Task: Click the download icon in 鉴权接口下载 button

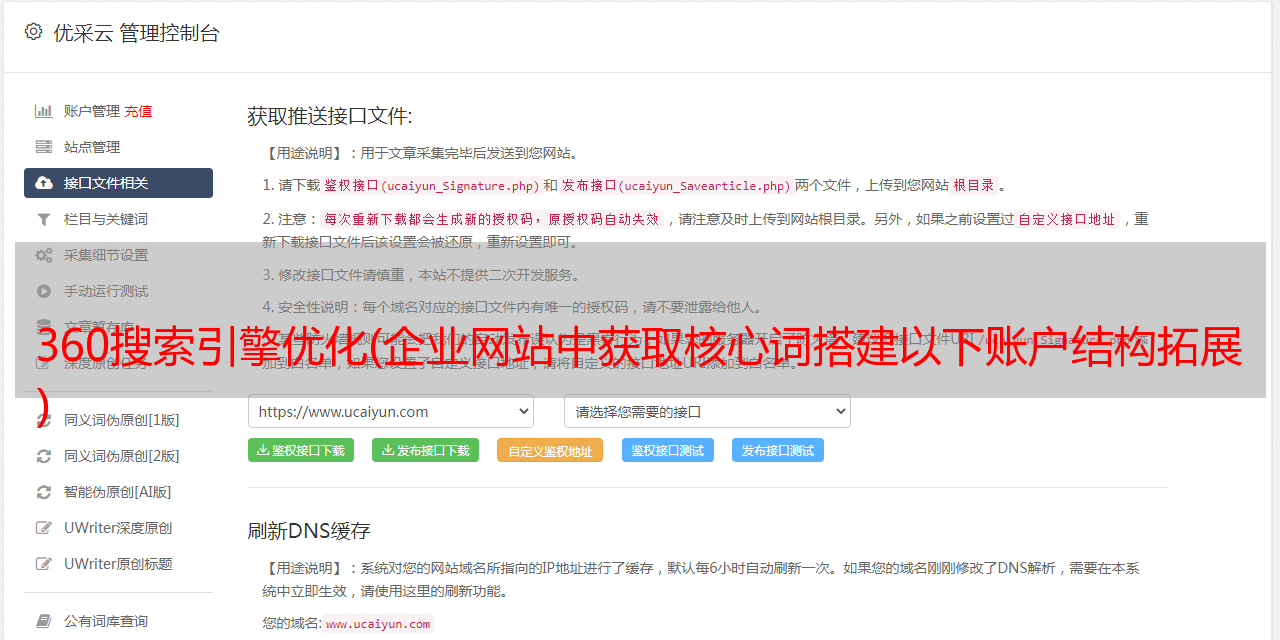Action: click(263, 450)
